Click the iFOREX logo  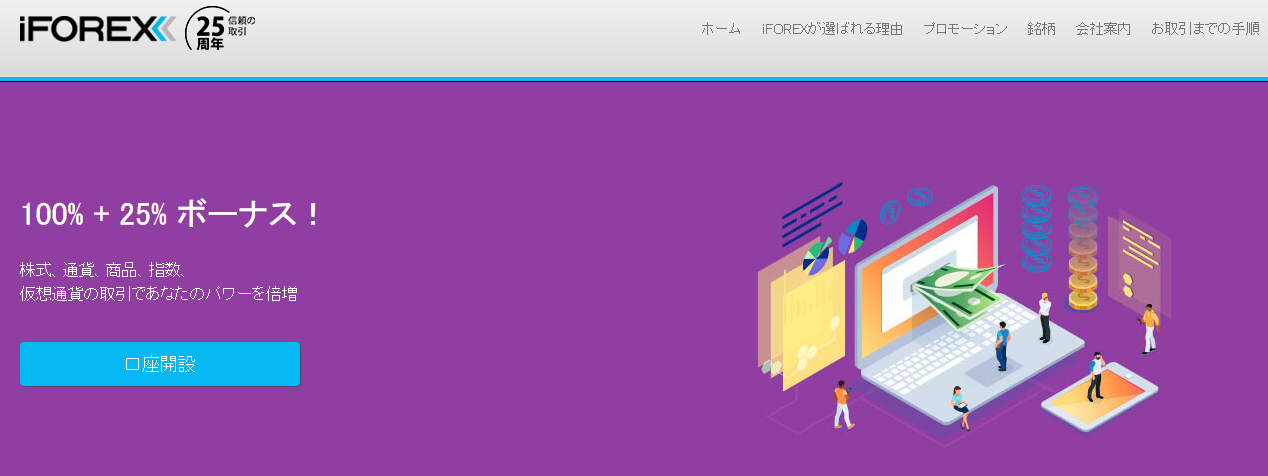pos(98,30)
